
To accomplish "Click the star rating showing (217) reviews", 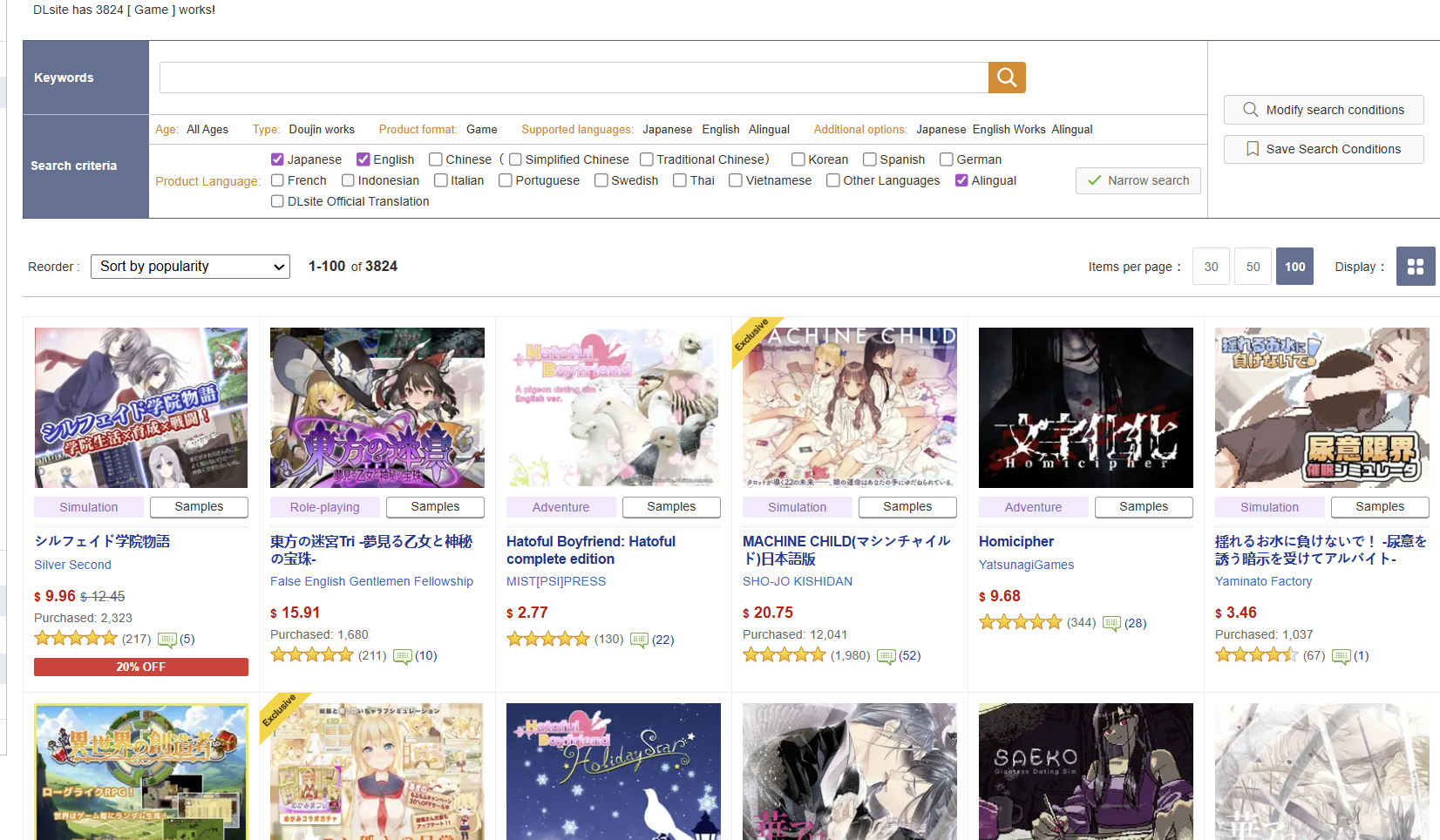I will [x=76, y=639].
